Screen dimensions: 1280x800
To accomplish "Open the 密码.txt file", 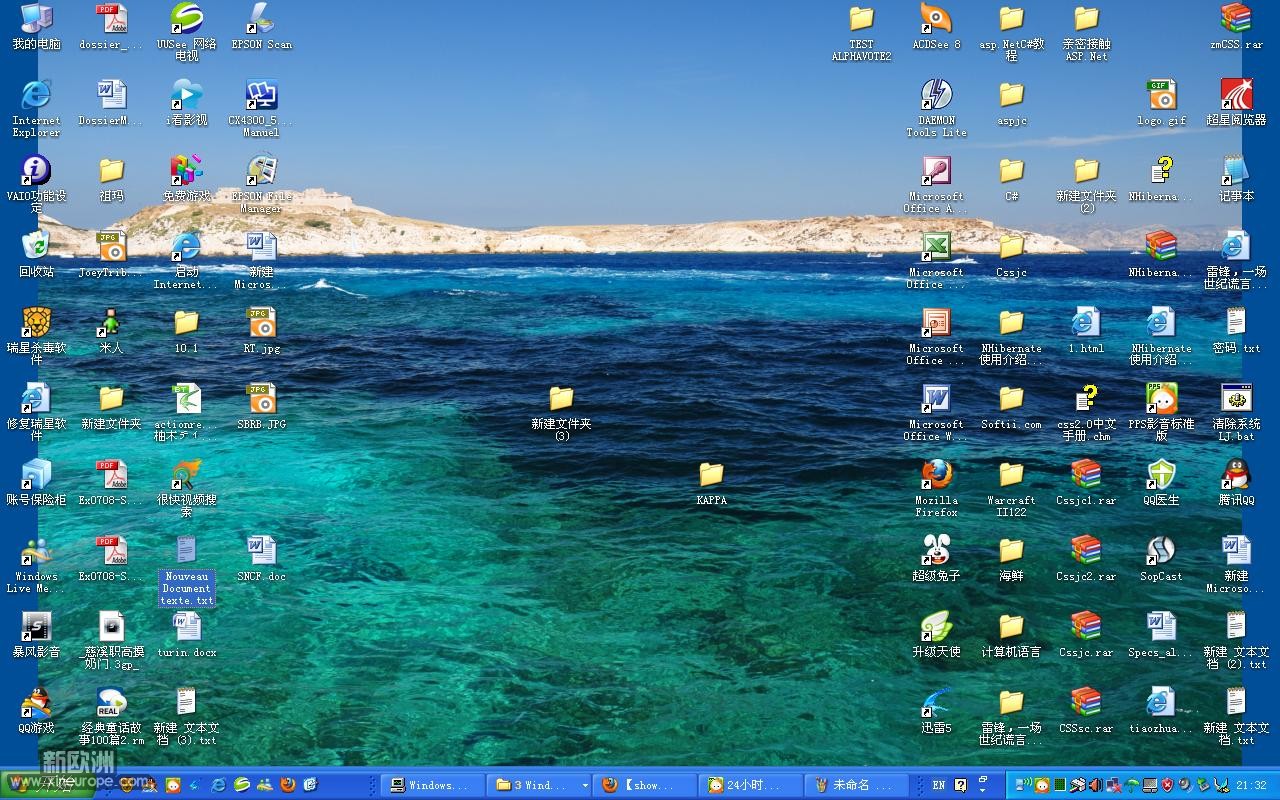I will (1236, 329).
